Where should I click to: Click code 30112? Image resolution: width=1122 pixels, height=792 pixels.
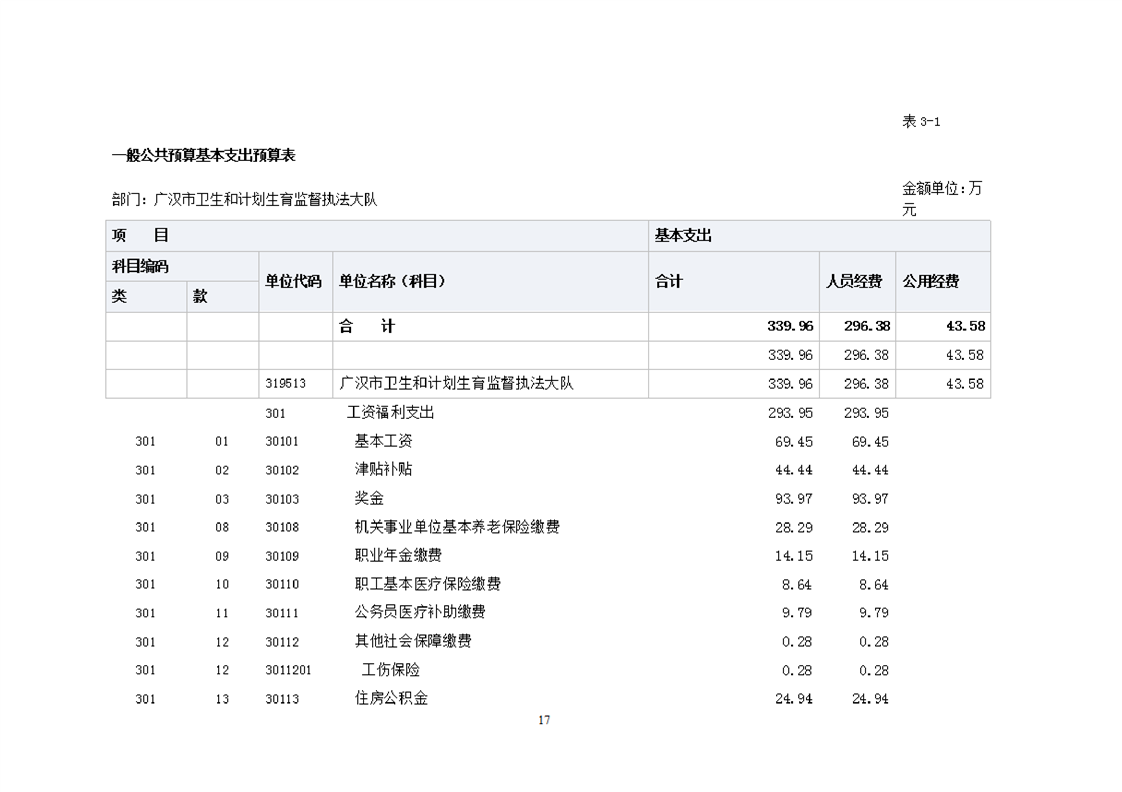point(282,642)
